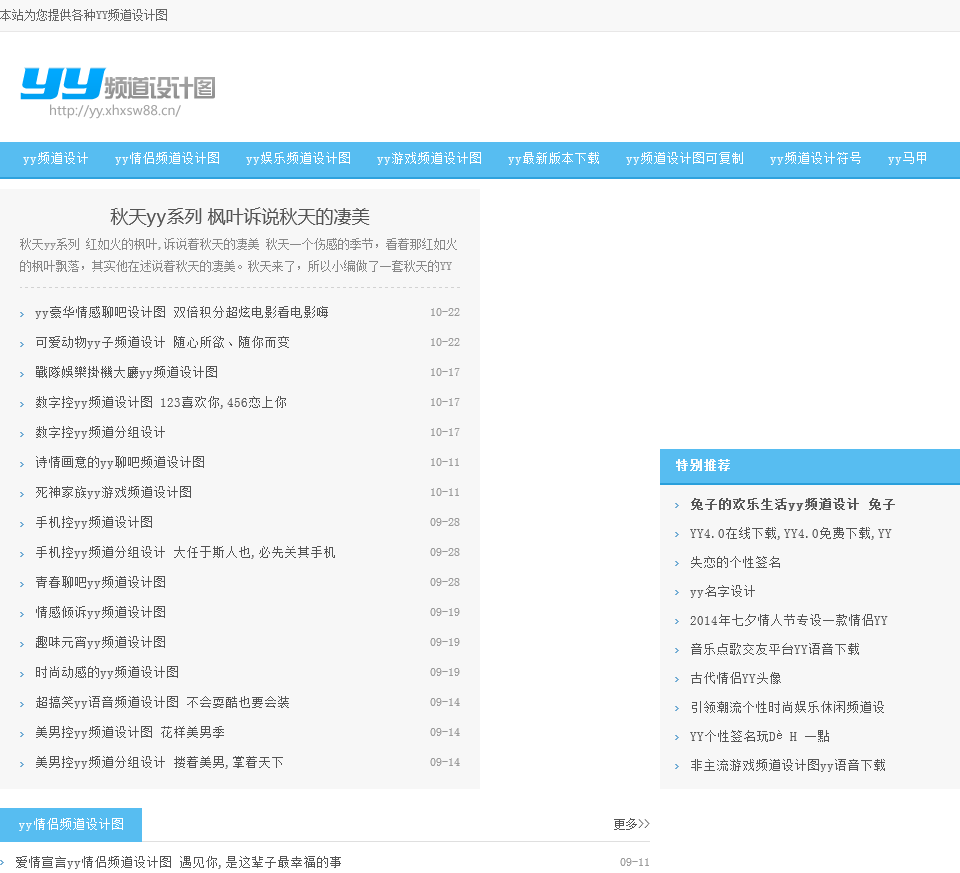
Task: Open article 数字控yy频道设计图 123喜欢你
Action: (161, 402)
